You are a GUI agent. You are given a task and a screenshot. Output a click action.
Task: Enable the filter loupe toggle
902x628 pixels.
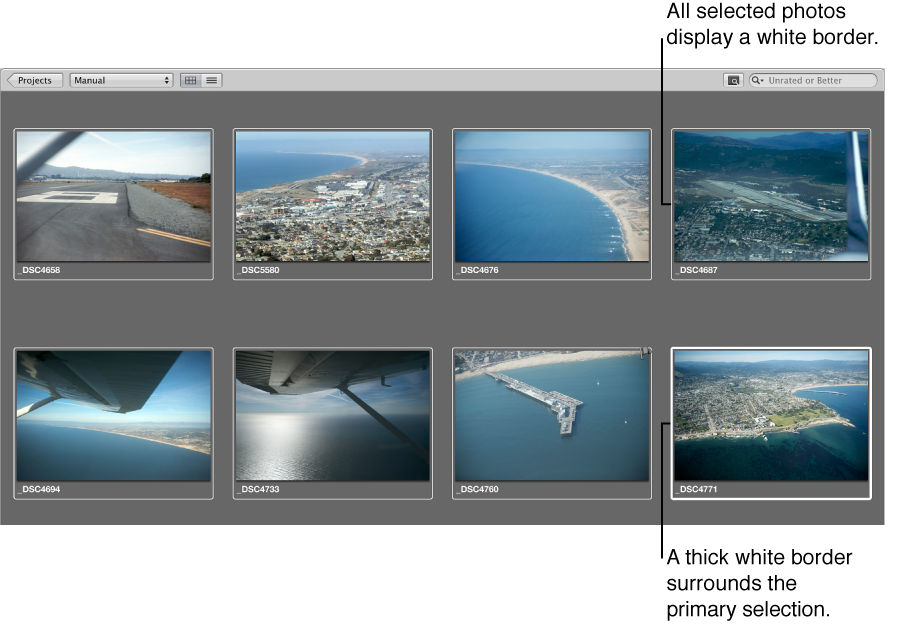733,80
